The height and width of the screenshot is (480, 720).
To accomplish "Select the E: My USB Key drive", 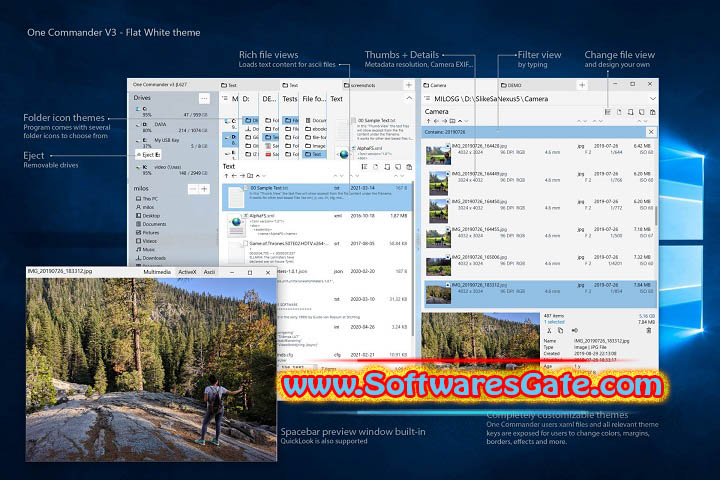I will (172, 143).
